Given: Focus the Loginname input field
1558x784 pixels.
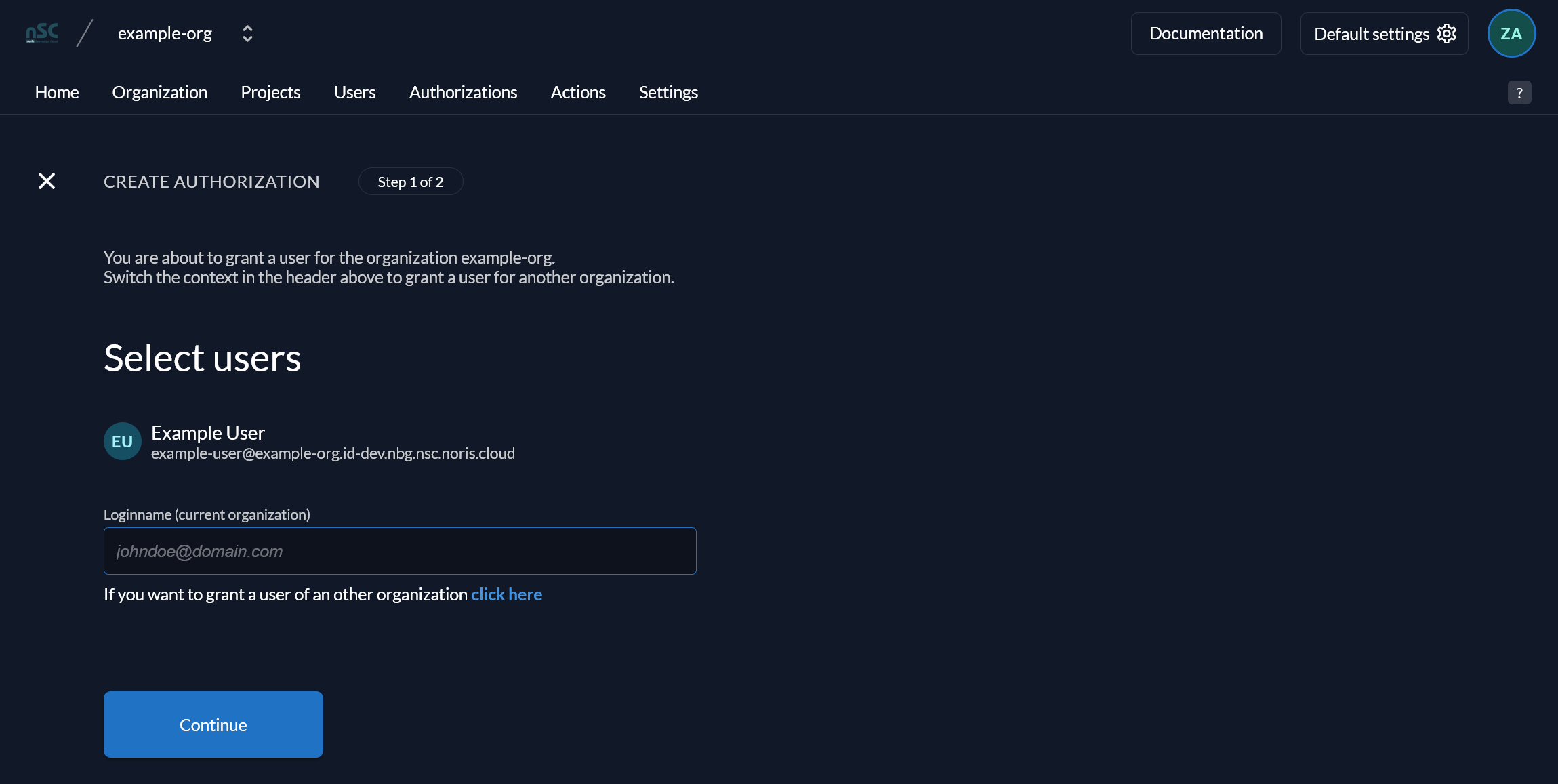Looking at the screenshot, I should click(400, 551).
